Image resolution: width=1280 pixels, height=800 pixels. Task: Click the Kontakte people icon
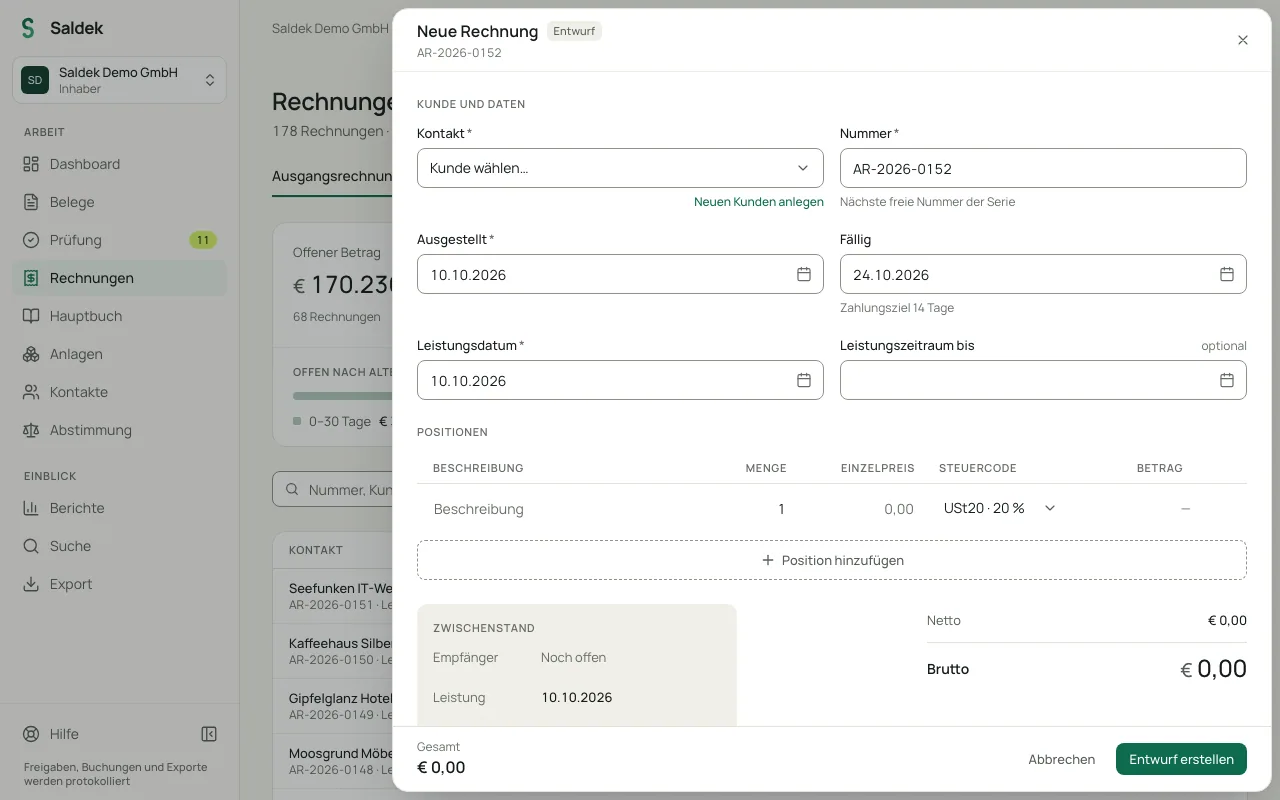tap(31, 392)
